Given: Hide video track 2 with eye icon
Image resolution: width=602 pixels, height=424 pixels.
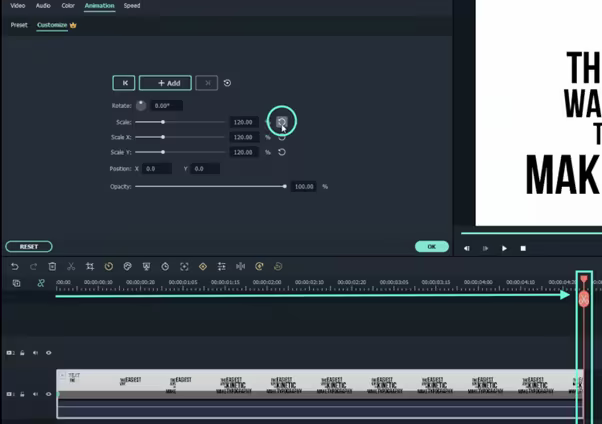Looking at the screenshot, I should [x=48, y=353].
